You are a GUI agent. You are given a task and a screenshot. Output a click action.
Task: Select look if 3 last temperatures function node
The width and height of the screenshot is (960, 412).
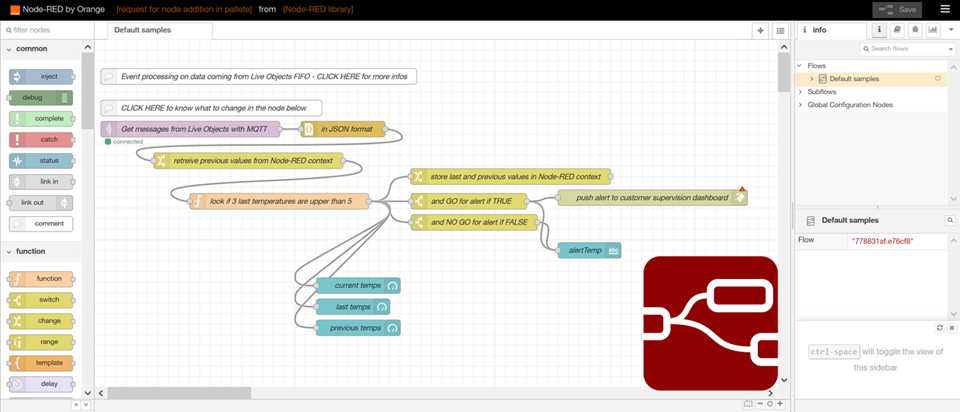point(279,201)
